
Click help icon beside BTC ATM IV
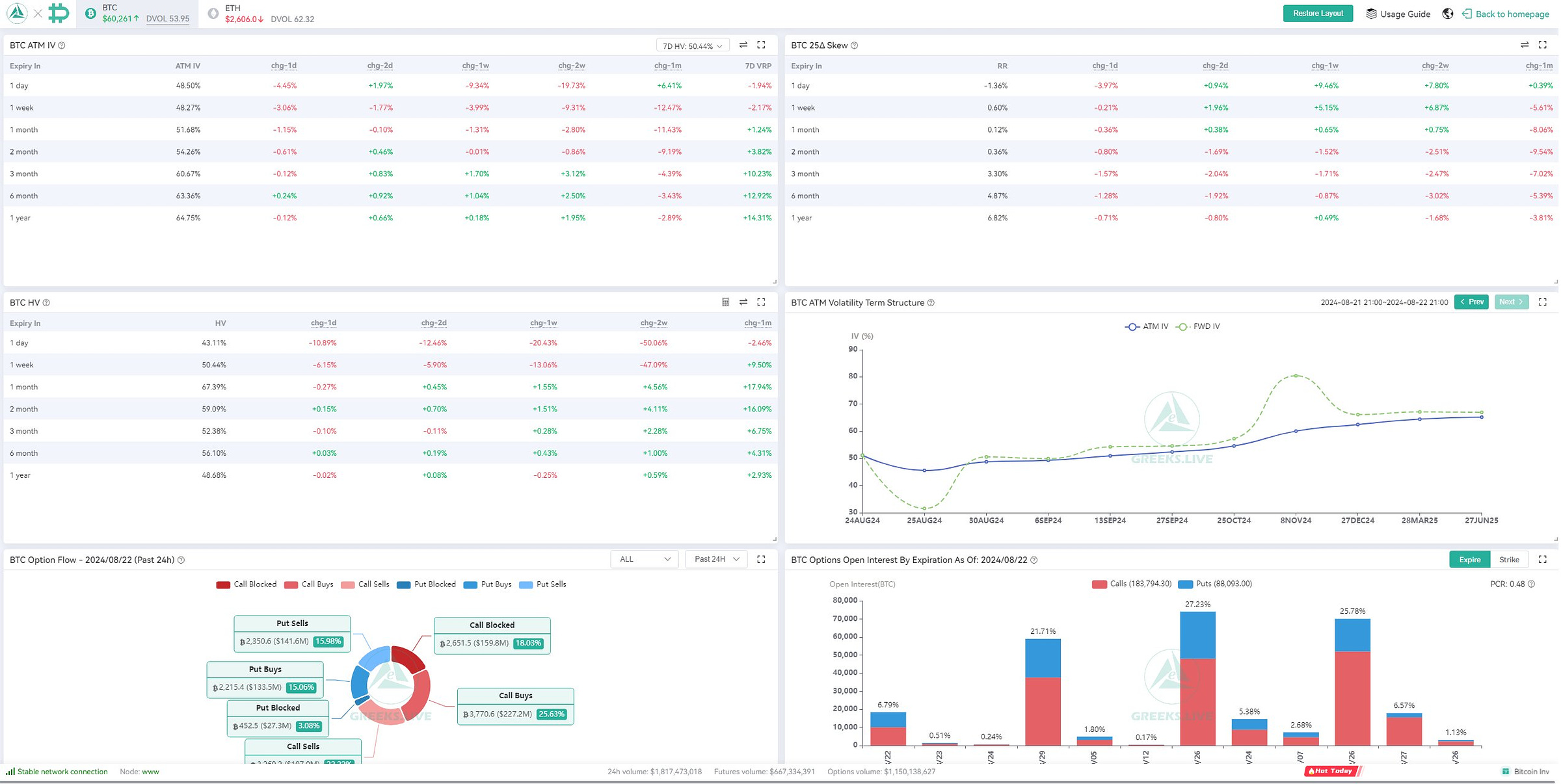coord(62,46)
